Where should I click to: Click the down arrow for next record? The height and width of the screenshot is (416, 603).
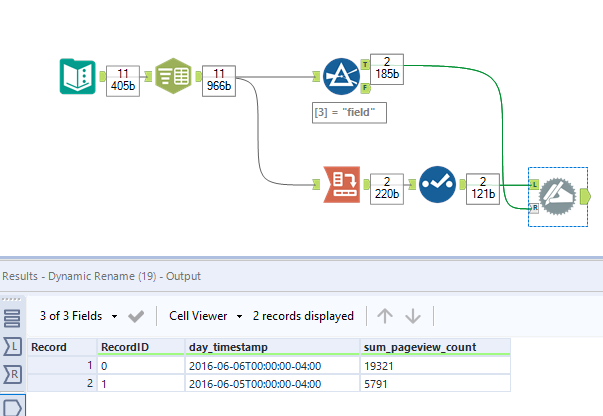(413, 316)
